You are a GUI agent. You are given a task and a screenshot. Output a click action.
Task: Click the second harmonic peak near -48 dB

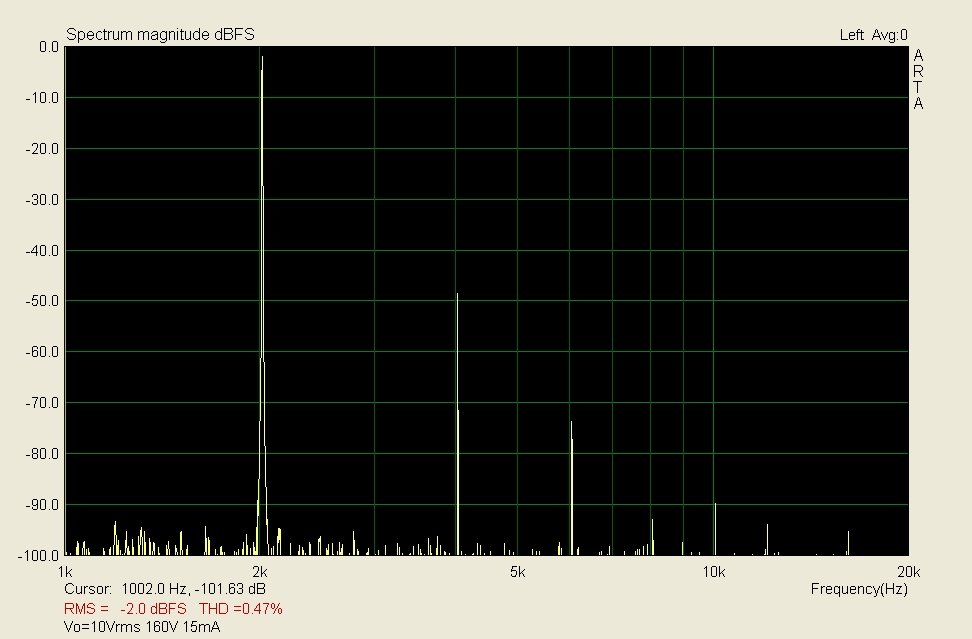click(457, 295)
